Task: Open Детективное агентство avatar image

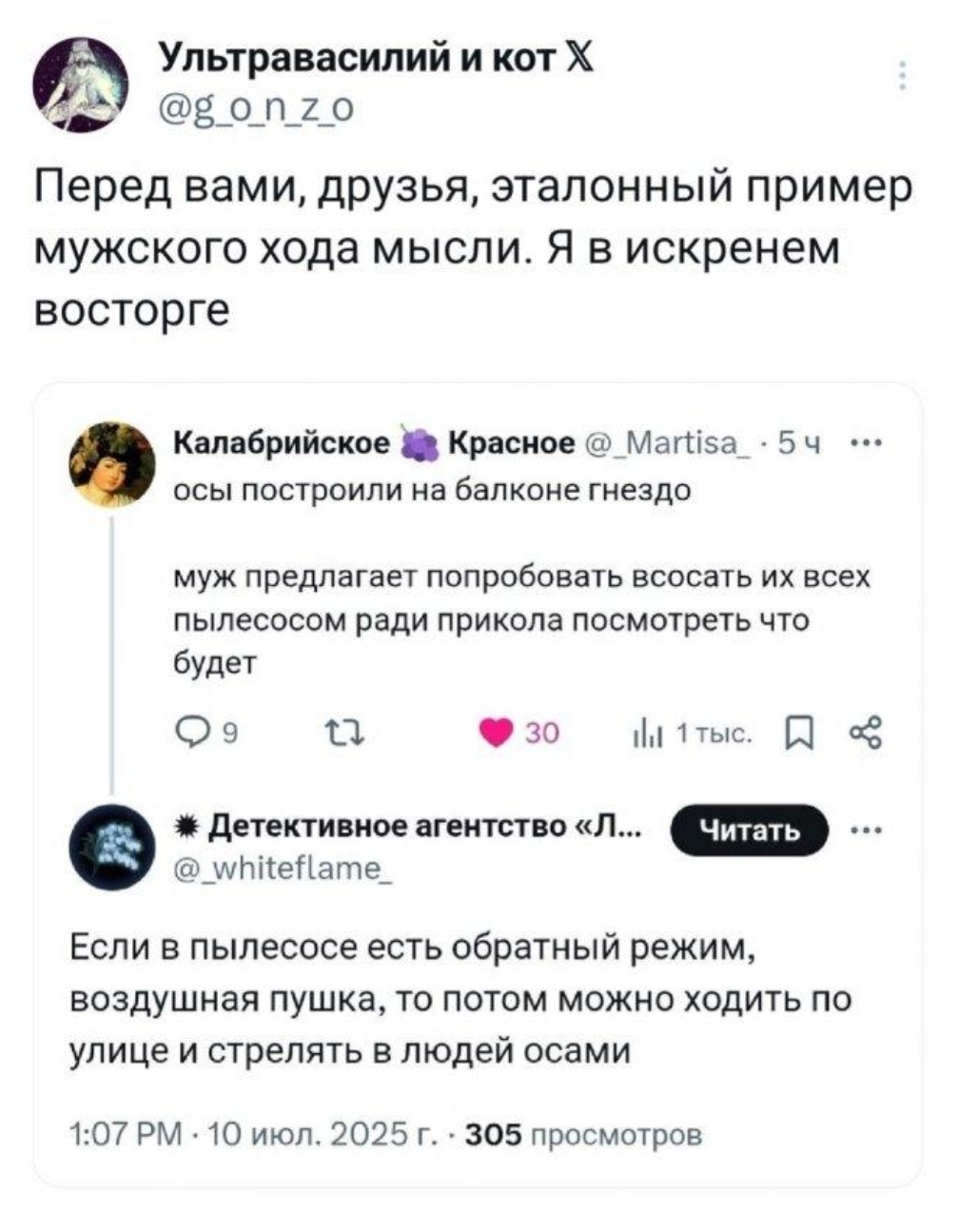Action: [115, 846]
